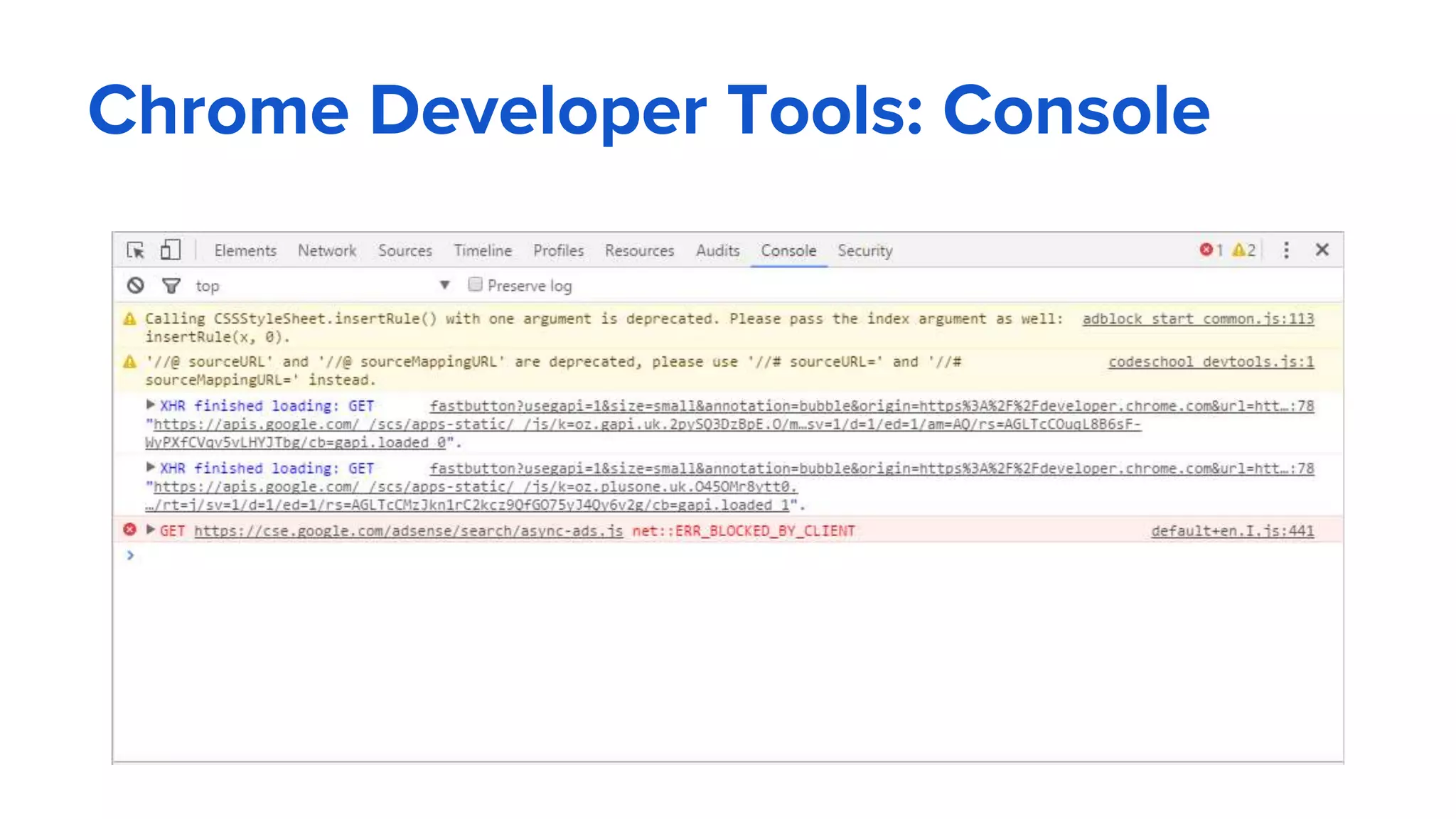
Task: Switch to the Network tab
Action: pos(327,250)
